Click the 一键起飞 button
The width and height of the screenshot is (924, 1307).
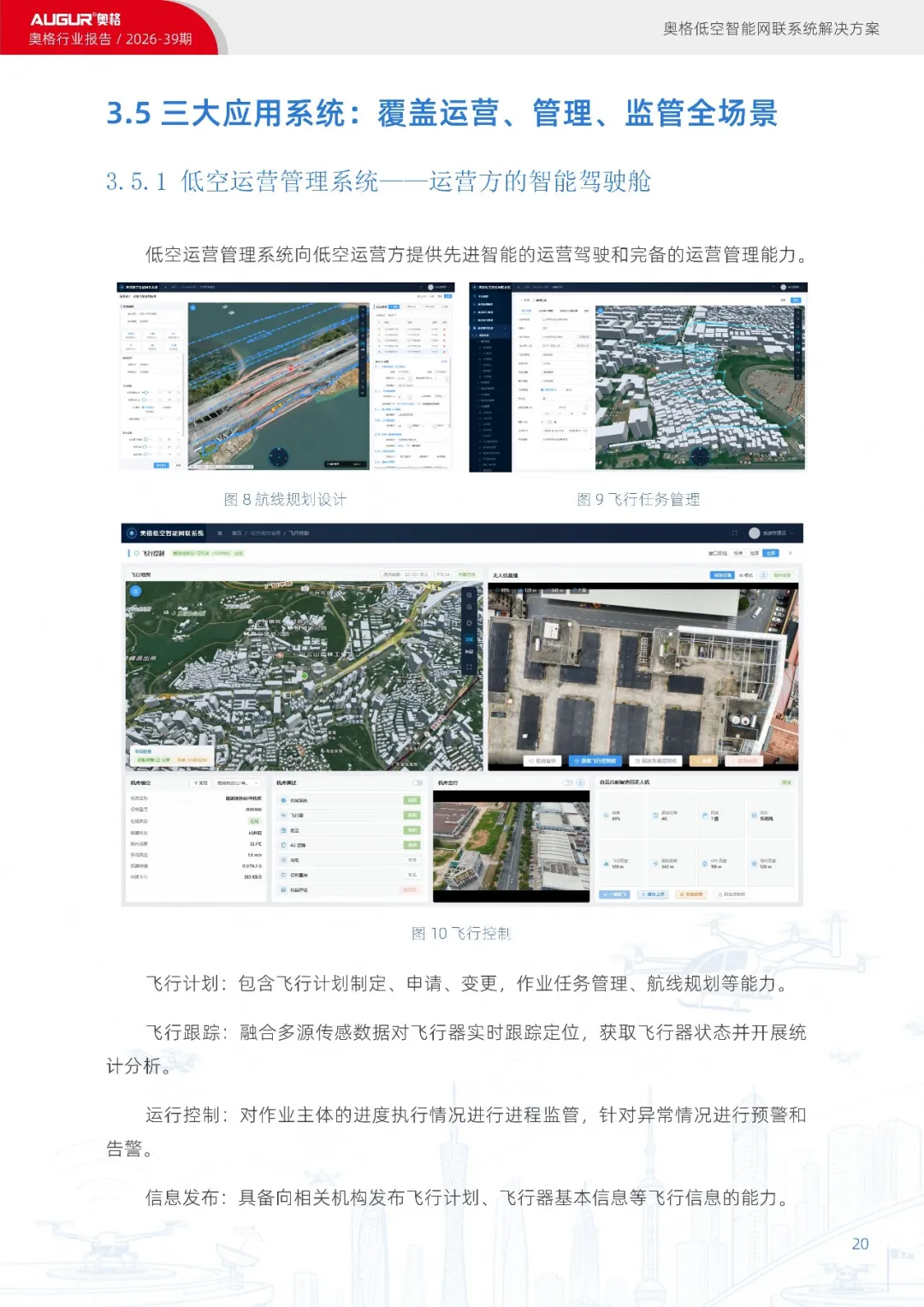[615, 894]
